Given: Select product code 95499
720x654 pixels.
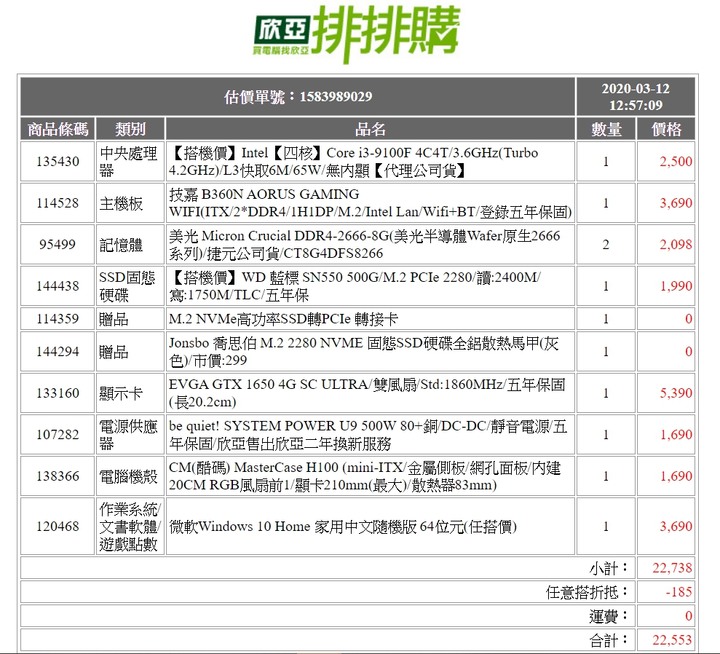Looking at the screenshot, I should [x=58, y=244].
